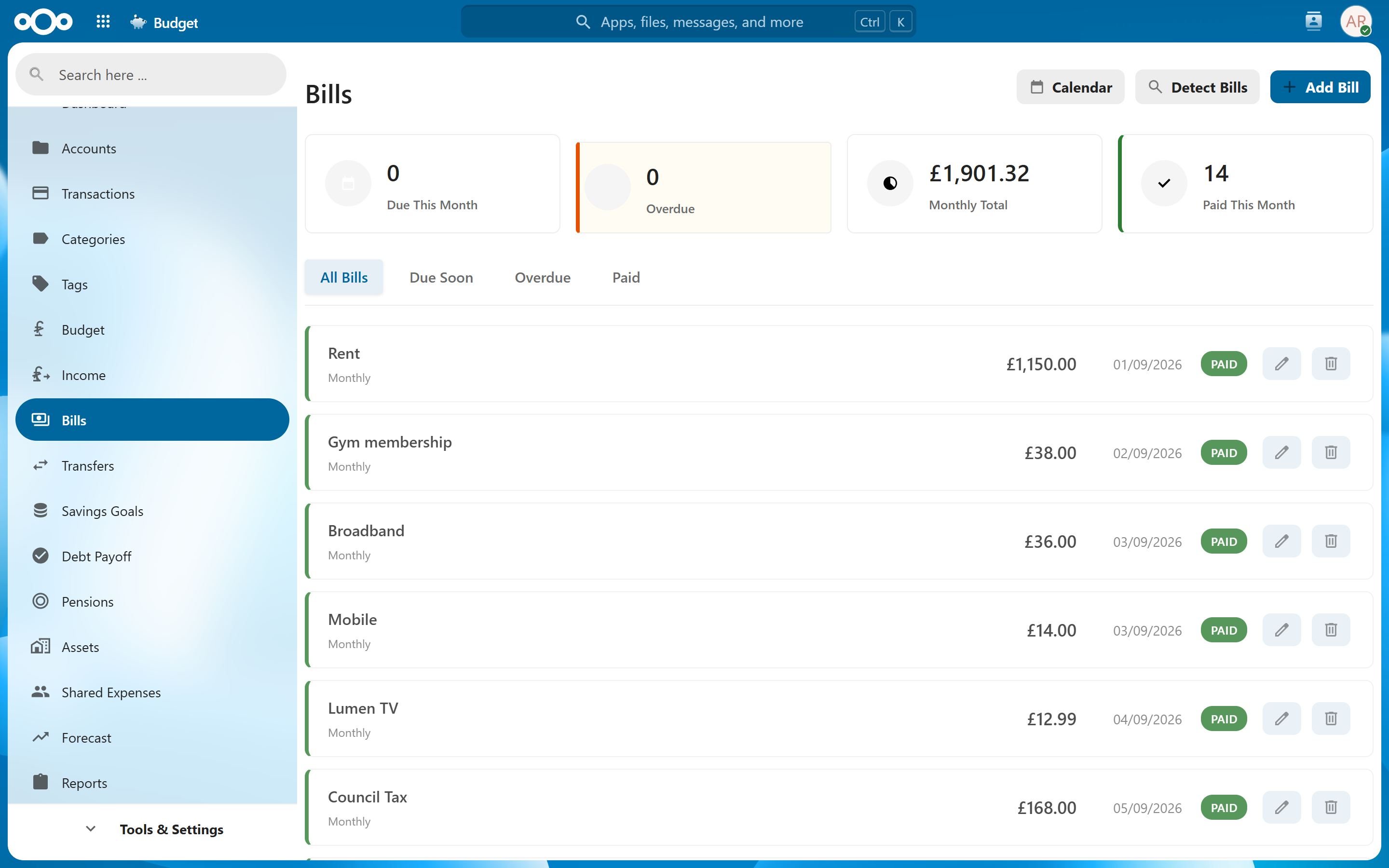Click the Lumen TV bill name
1389x868 pixels.
click(x=363, y=708)
